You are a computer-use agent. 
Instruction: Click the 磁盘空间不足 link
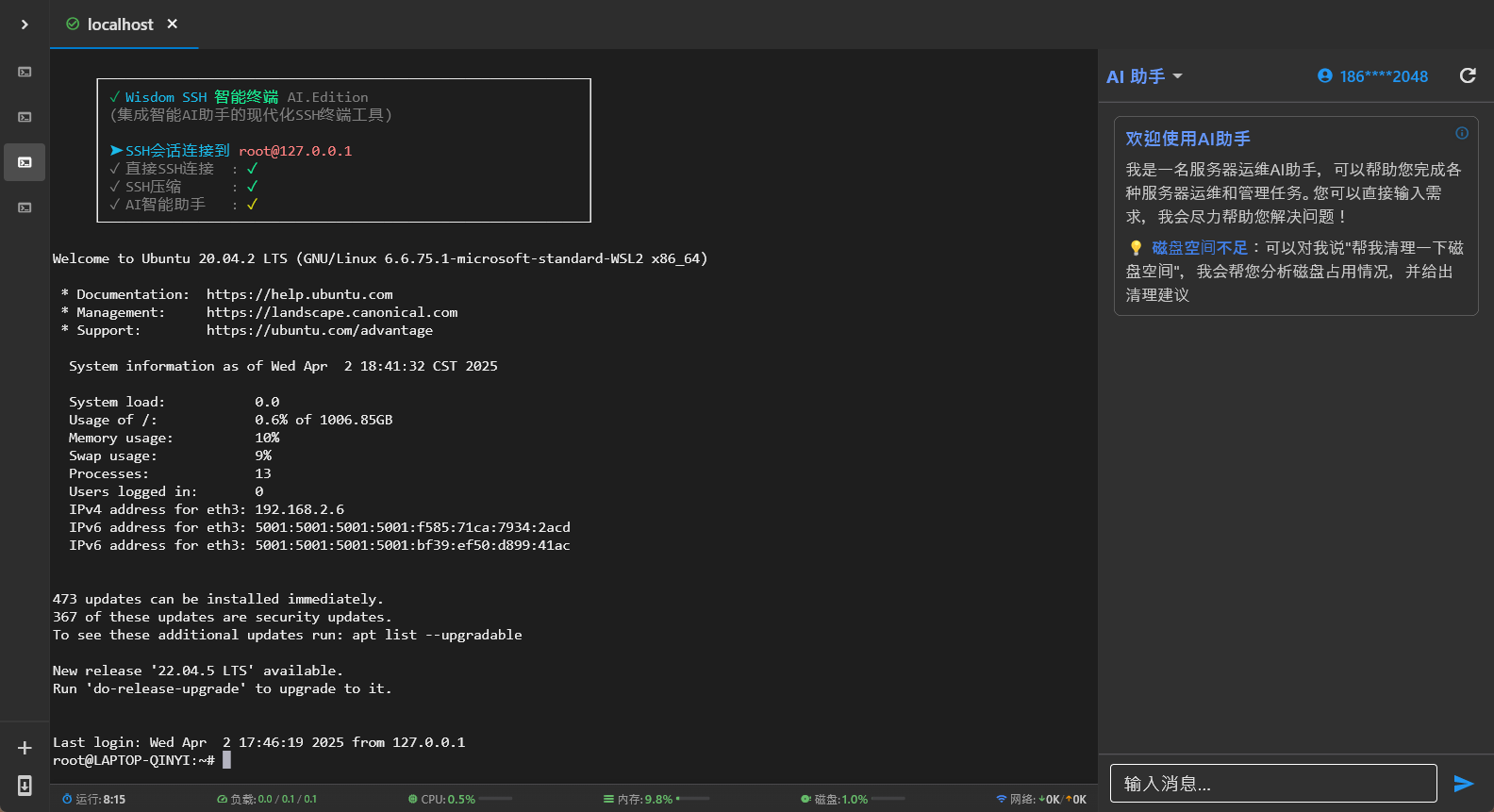[x=1200, y=248]
